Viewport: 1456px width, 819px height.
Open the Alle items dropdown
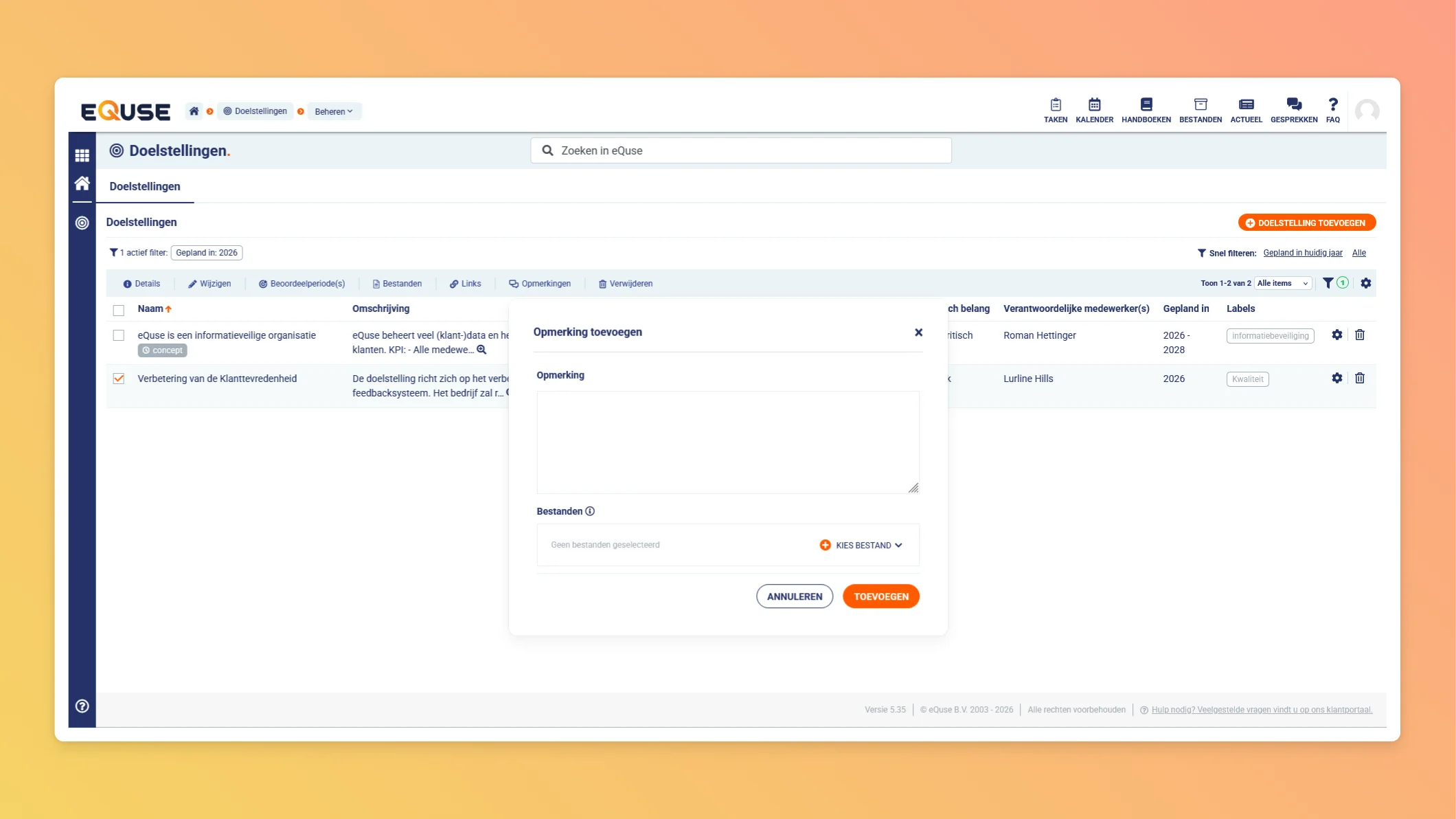click(1282, 283)
